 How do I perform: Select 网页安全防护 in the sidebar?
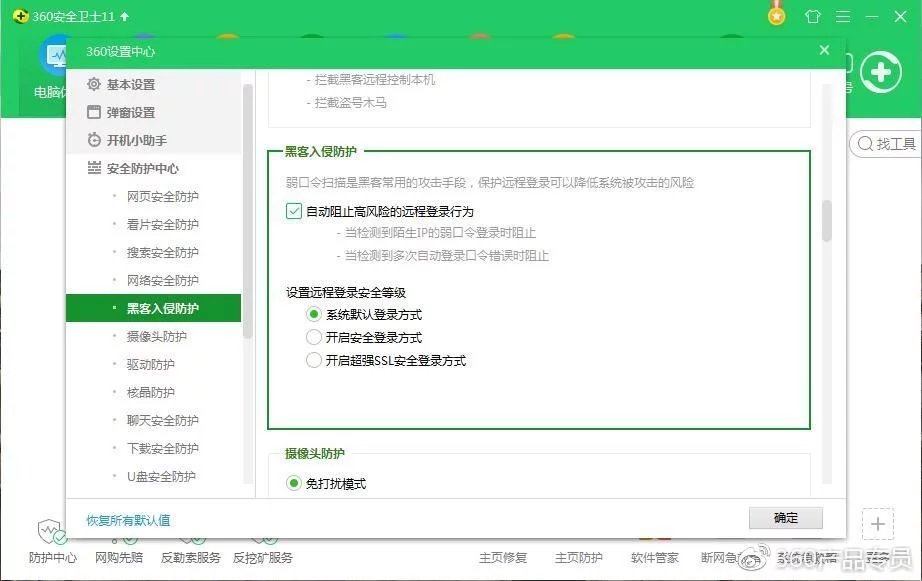tap(162, 196)
